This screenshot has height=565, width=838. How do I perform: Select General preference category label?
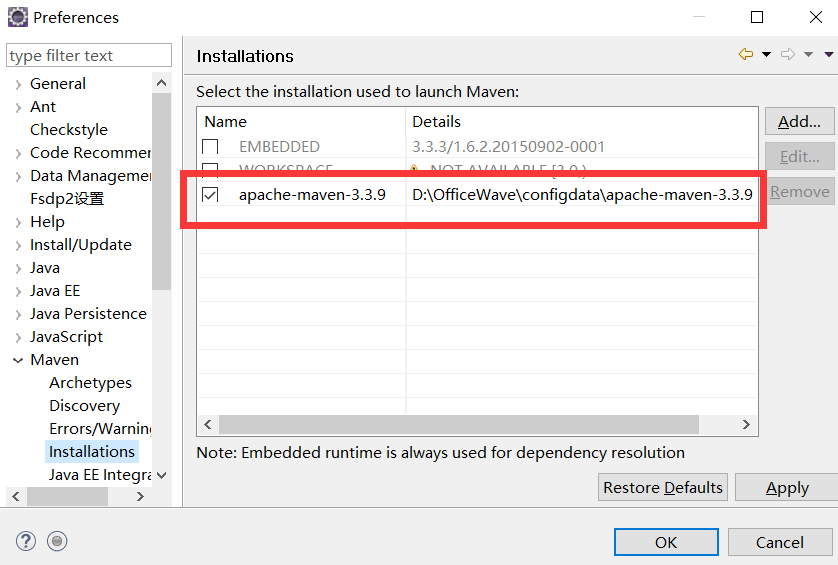(x=58, y=84)
